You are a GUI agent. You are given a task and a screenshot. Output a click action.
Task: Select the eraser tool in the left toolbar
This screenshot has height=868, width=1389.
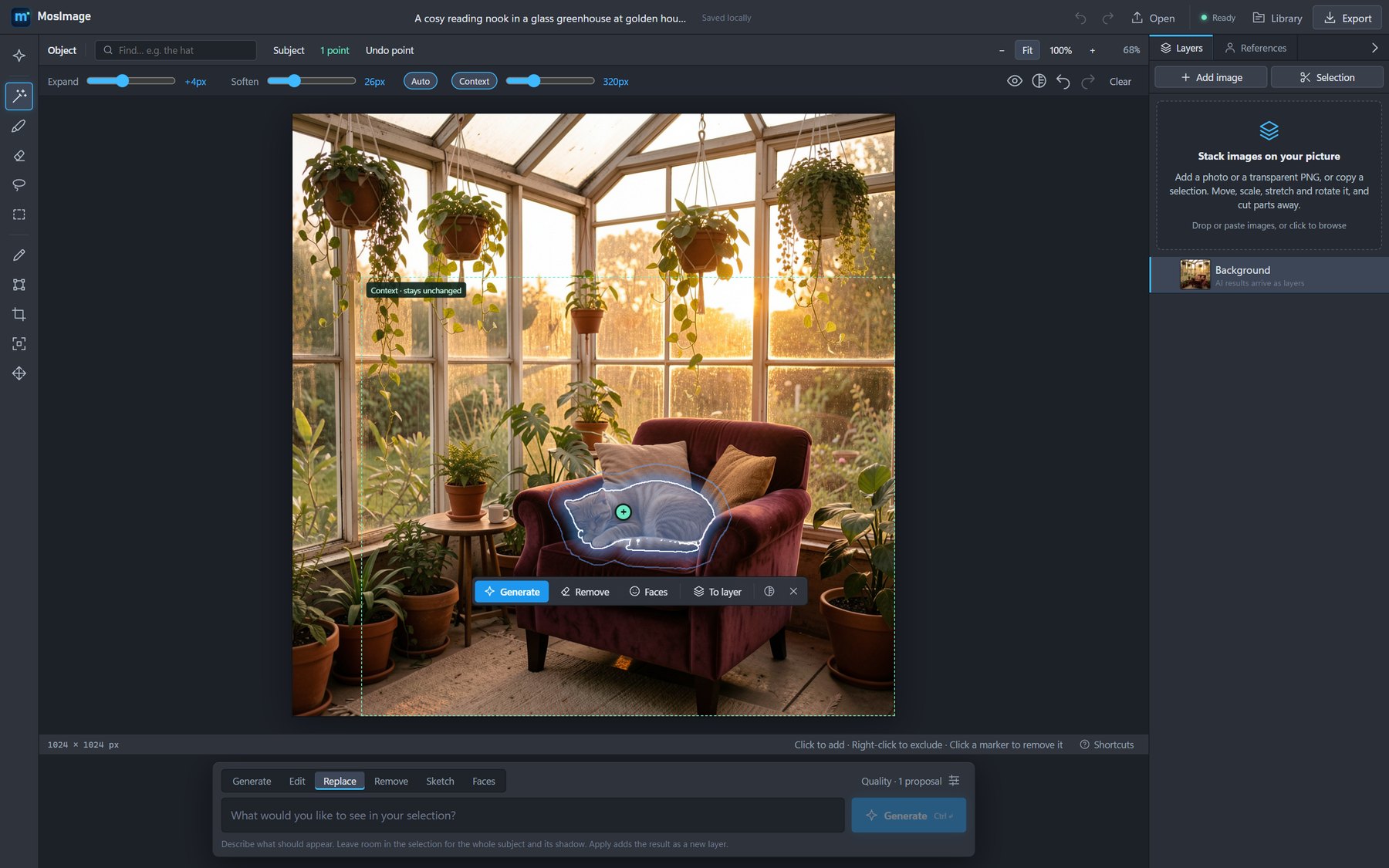point(19,156)
